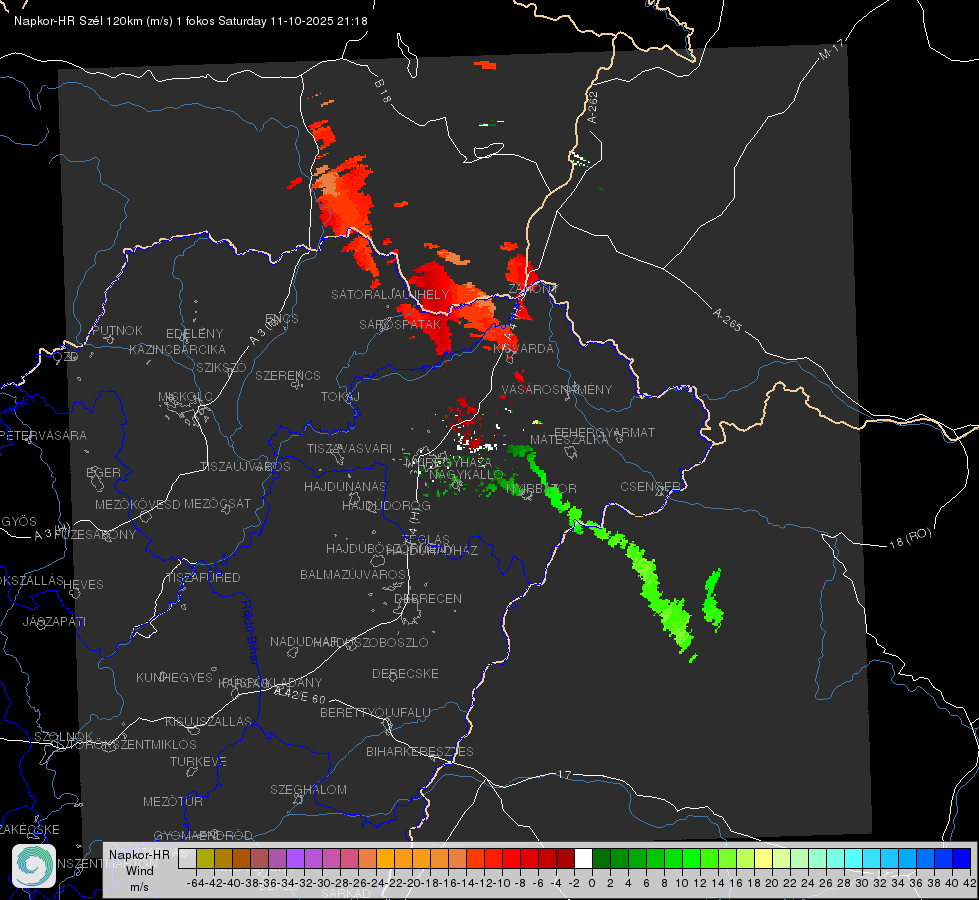
Task: Click the HAJDÚNÁNÁS city label
Action: coord(345,486)
